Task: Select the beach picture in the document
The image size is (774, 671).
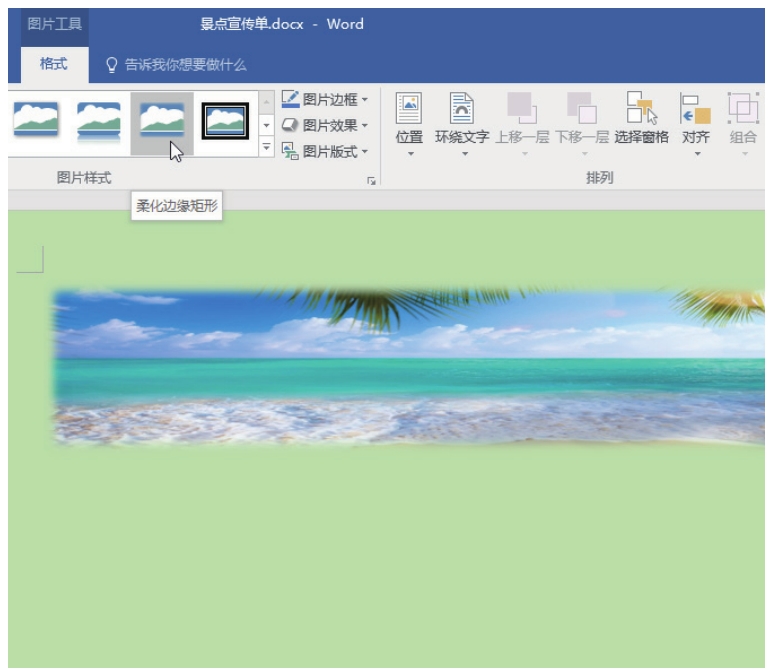Action: click(409, 368)
